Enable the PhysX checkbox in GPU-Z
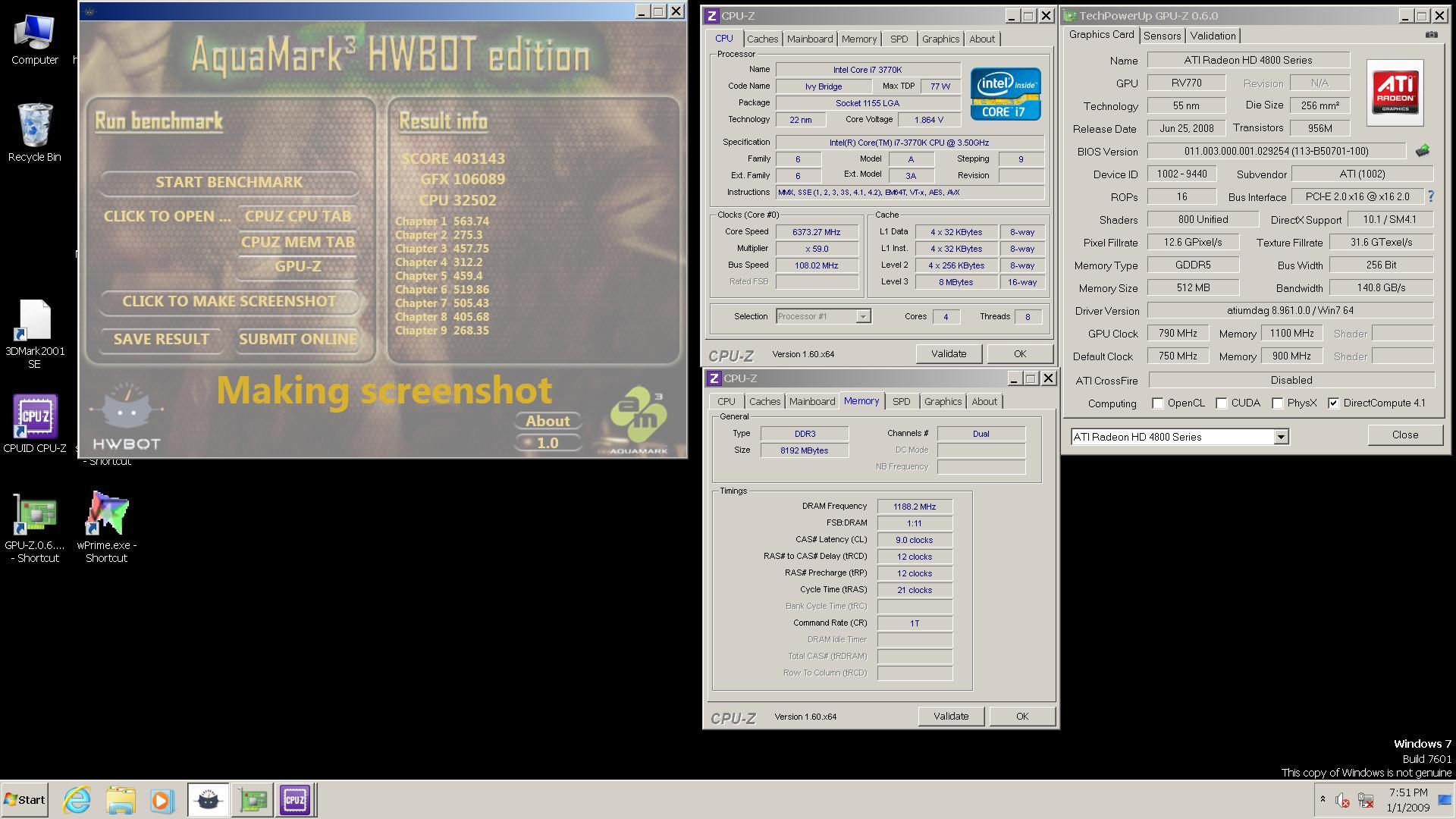1456x819 pixels. pos(1278,403)
